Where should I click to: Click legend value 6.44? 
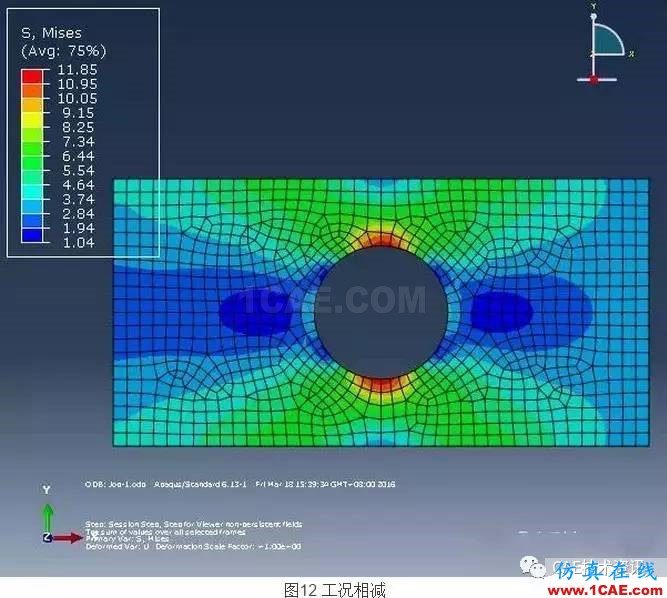tap(78, 156)
